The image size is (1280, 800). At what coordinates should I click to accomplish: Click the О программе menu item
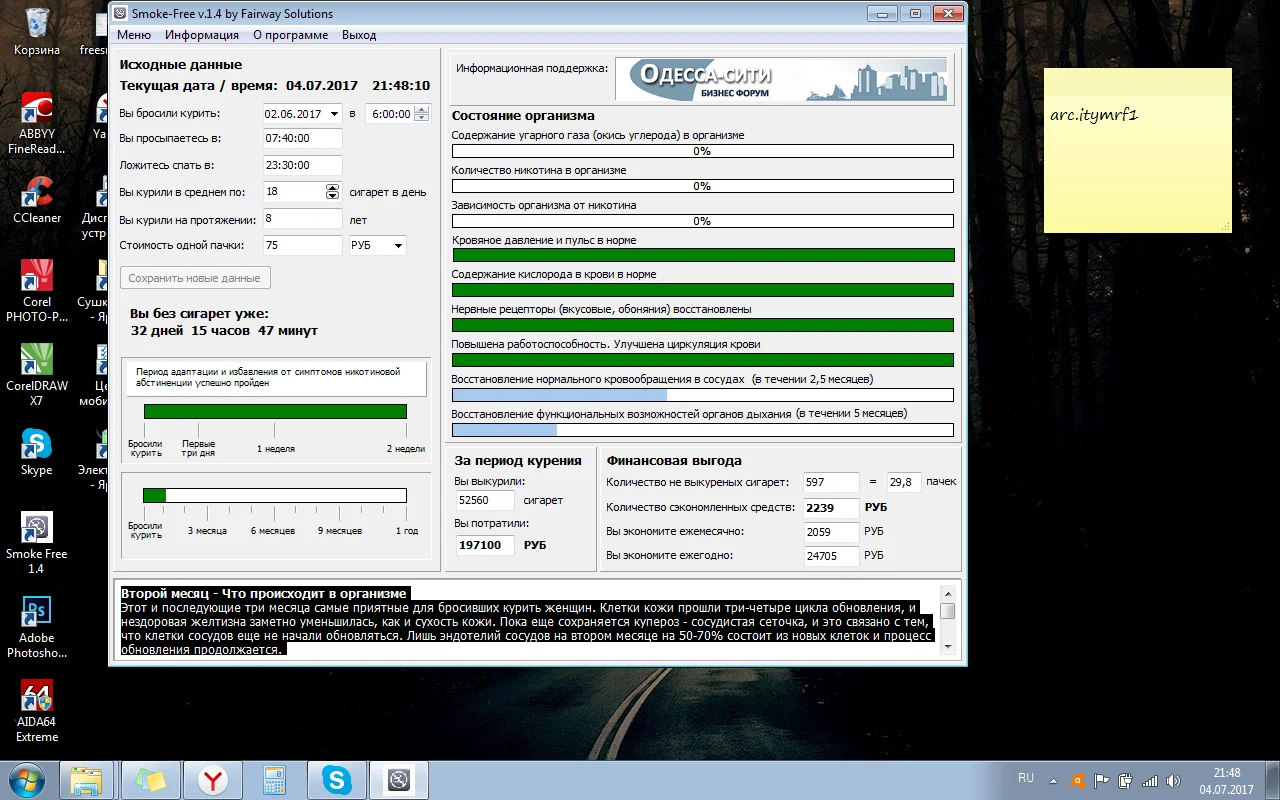[x=290, y=35]
